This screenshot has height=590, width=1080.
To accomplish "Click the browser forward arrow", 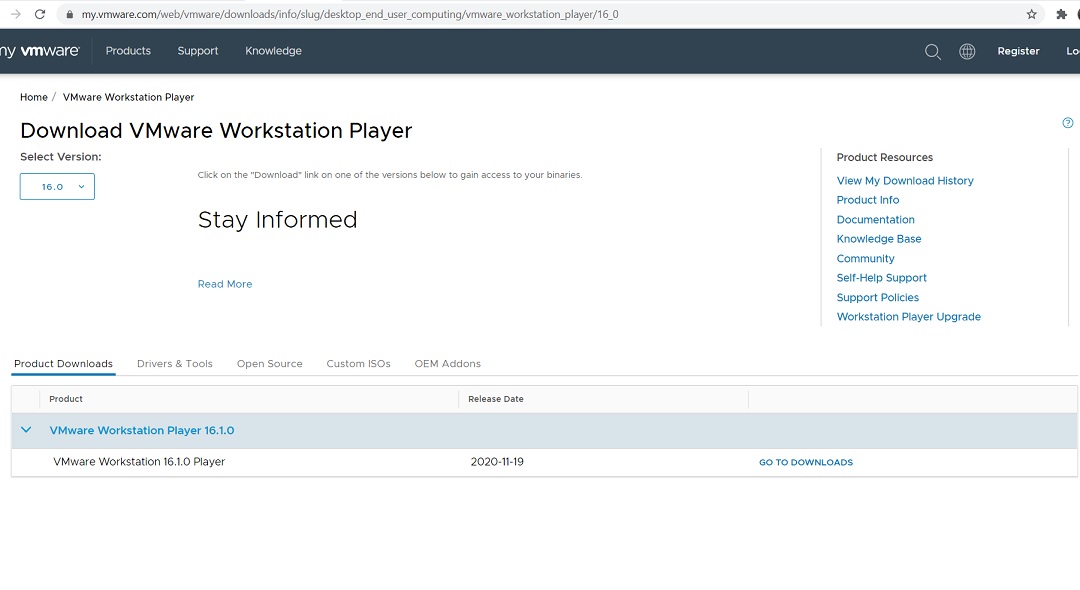I will [x=16, y=14].
